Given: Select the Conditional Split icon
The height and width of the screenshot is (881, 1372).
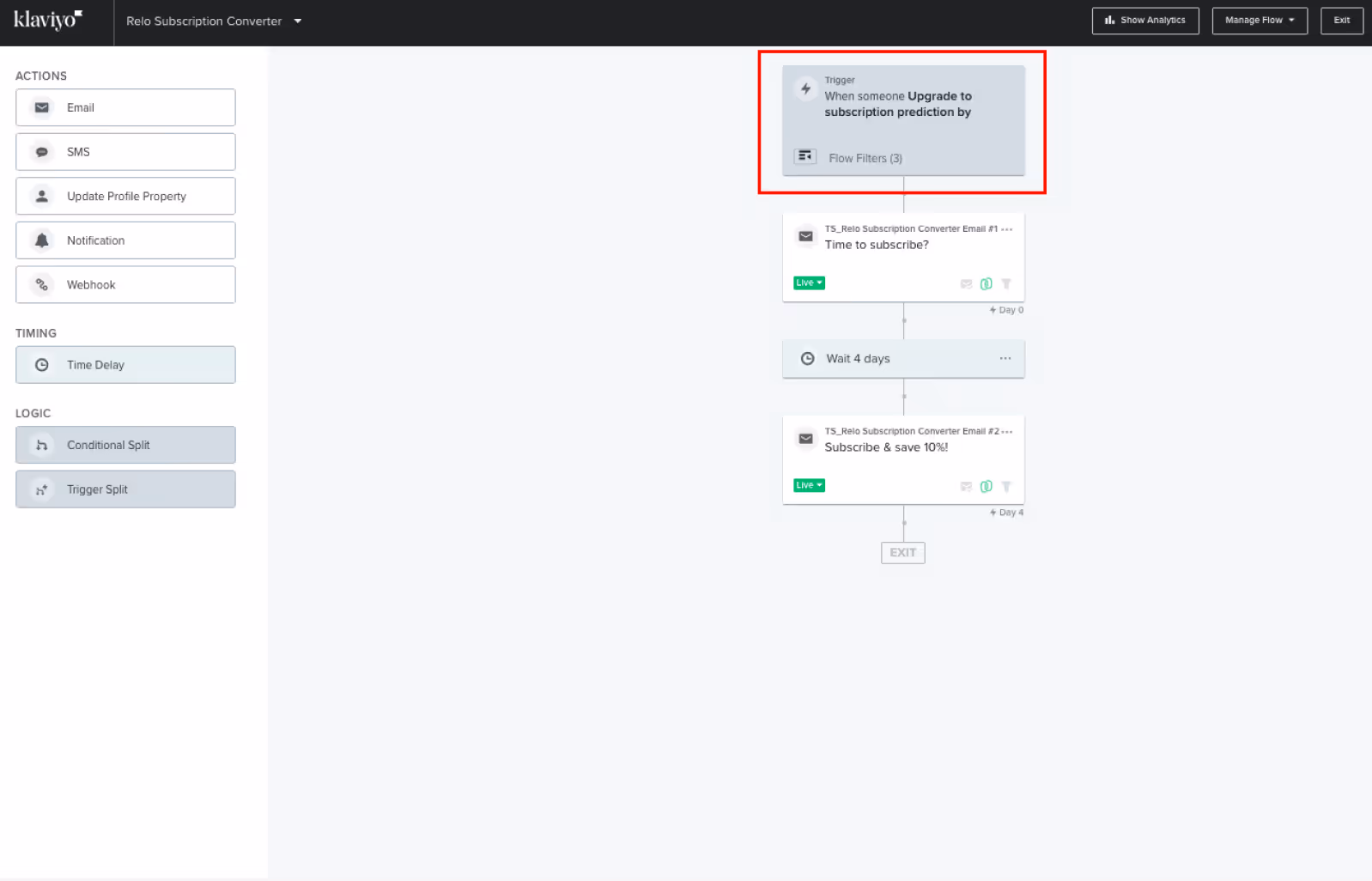Looking at the screenshot, I should pos(41,445).
